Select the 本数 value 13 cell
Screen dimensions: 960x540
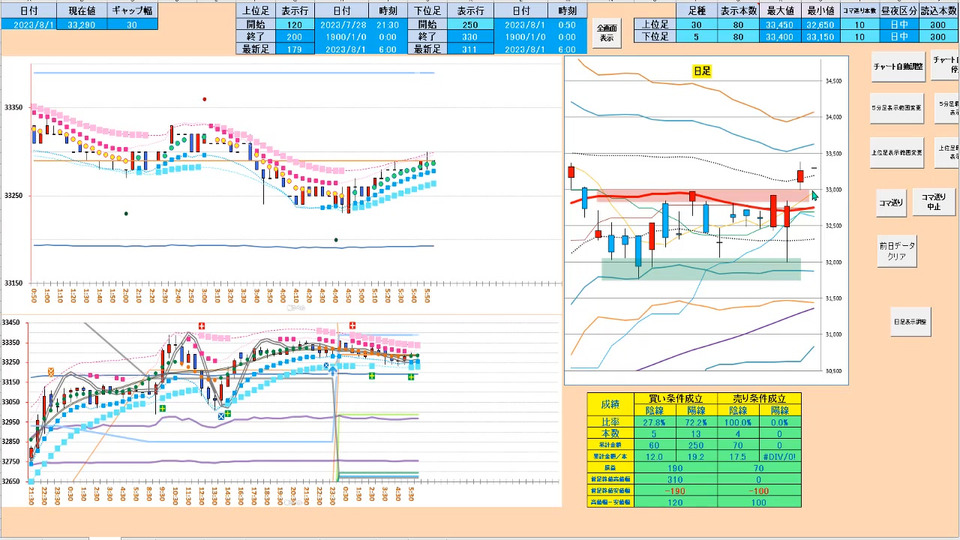click(696, 433)
